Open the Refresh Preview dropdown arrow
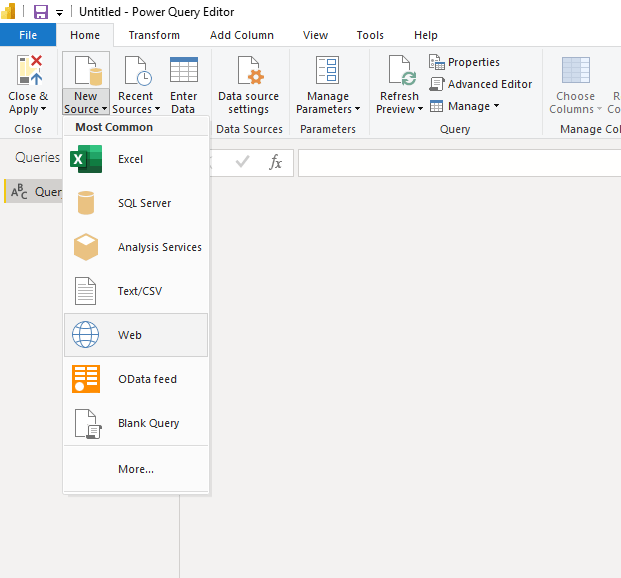 pos(420,109)
